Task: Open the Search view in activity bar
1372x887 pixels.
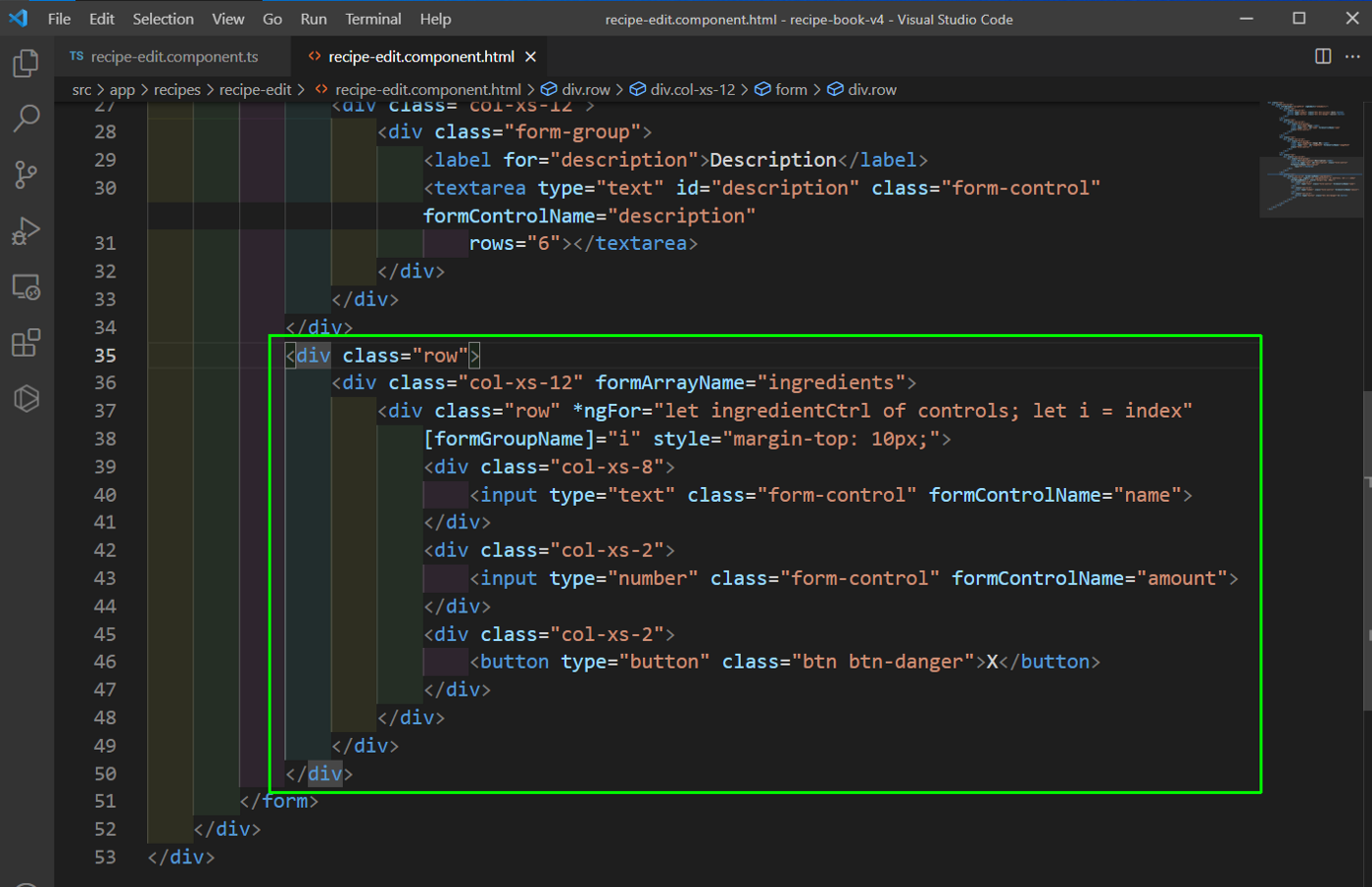Action: coord(26,119)
